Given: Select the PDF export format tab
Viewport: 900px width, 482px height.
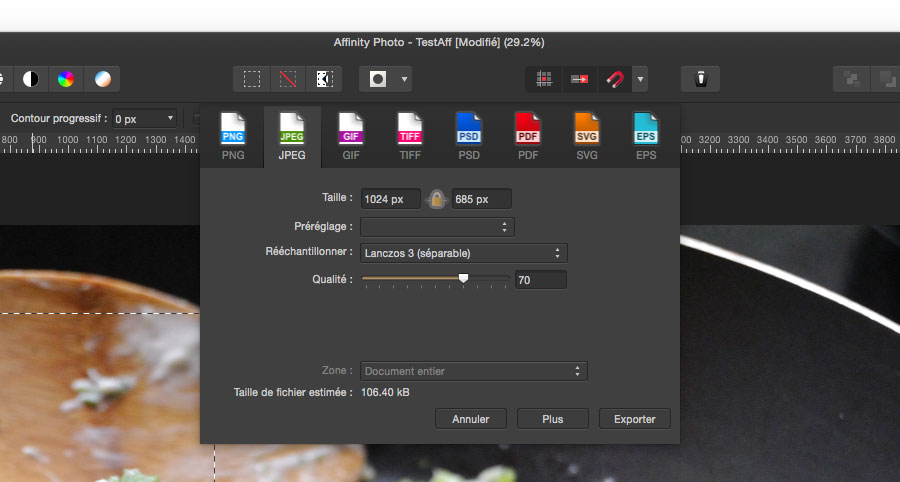Looking at the screenshot, I should tap(528, 137).
